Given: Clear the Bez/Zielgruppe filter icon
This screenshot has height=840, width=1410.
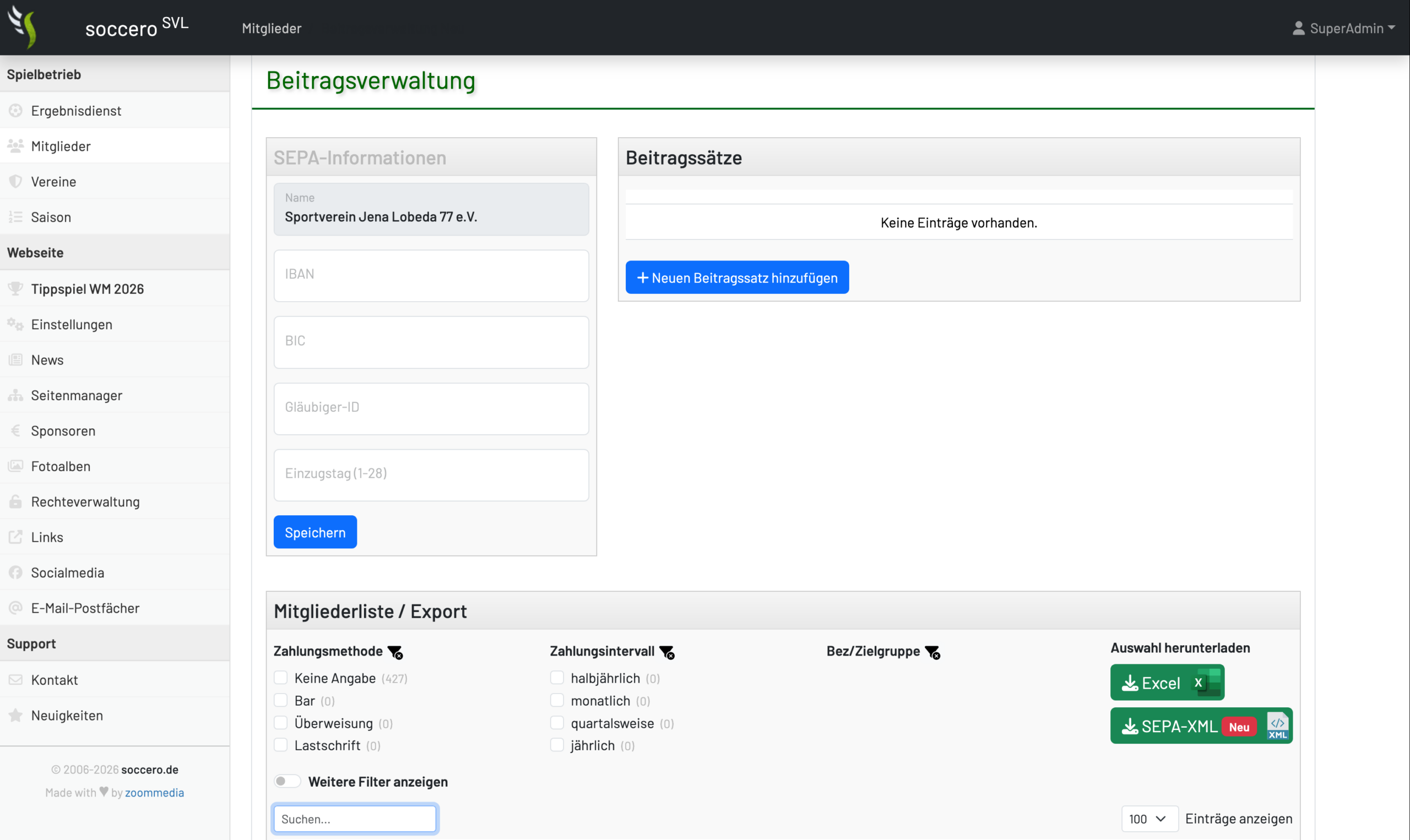Looking at the screenshot, I should [x=932, y=652].
